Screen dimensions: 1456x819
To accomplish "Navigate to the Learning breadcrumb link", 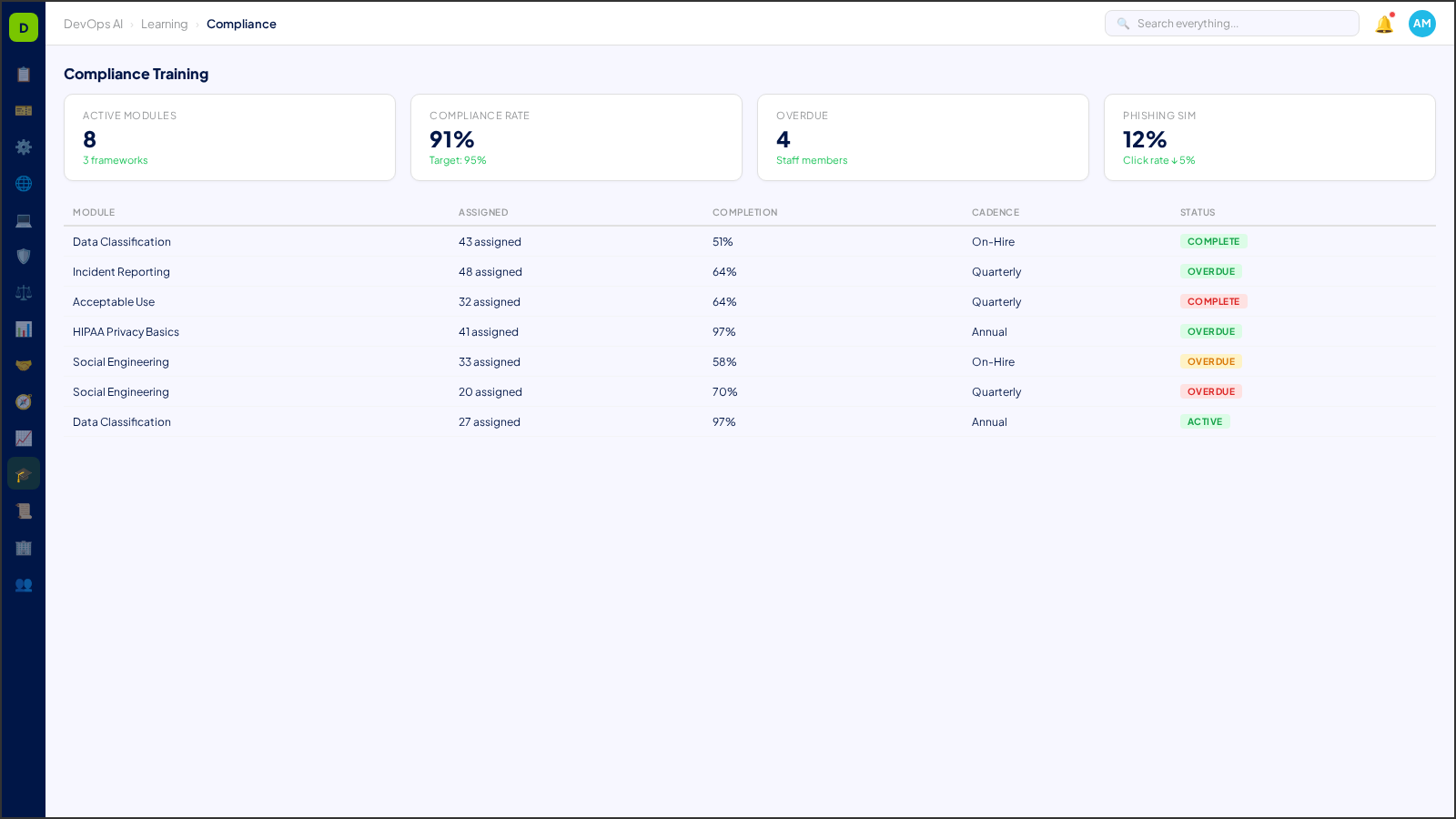I will 164,24.
